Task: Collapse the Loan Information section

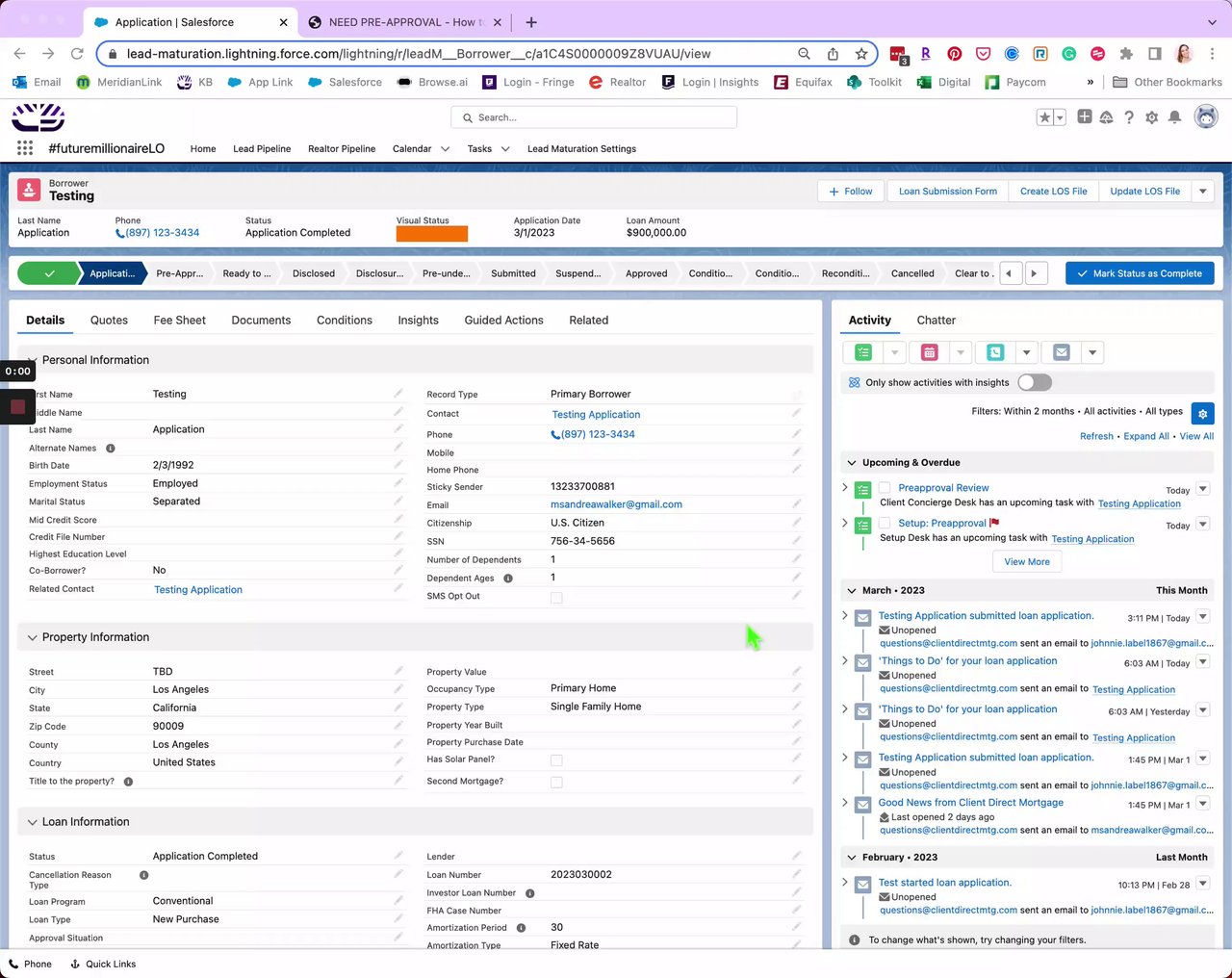Action: click(x=33, y=822)
